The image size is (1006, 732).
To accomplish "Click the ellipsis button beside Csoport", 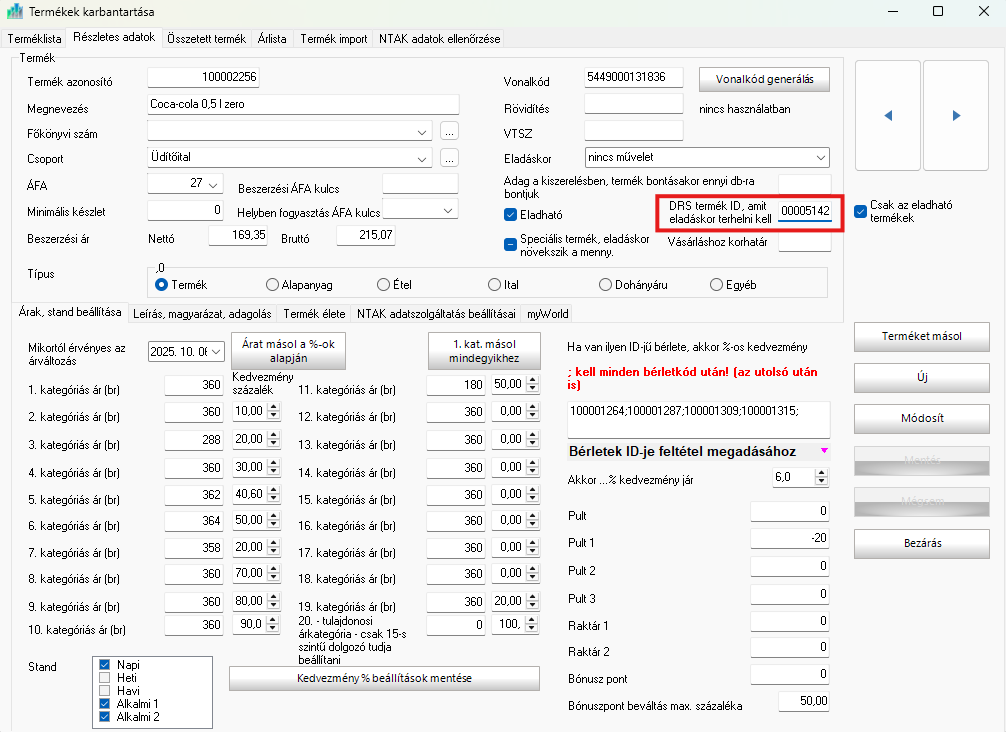I will 449,158.
